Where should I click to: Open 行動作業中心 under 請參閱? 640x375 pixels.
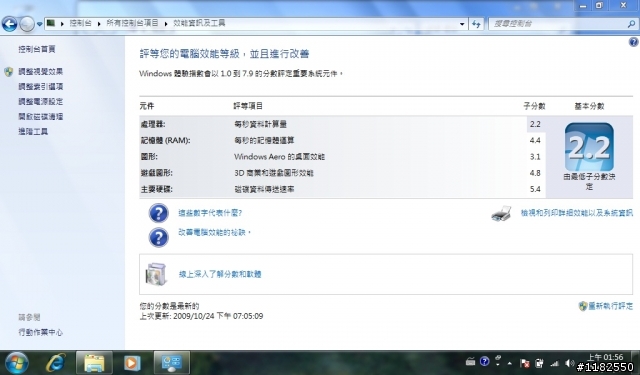pyautogui.click(x=40, y=333)
